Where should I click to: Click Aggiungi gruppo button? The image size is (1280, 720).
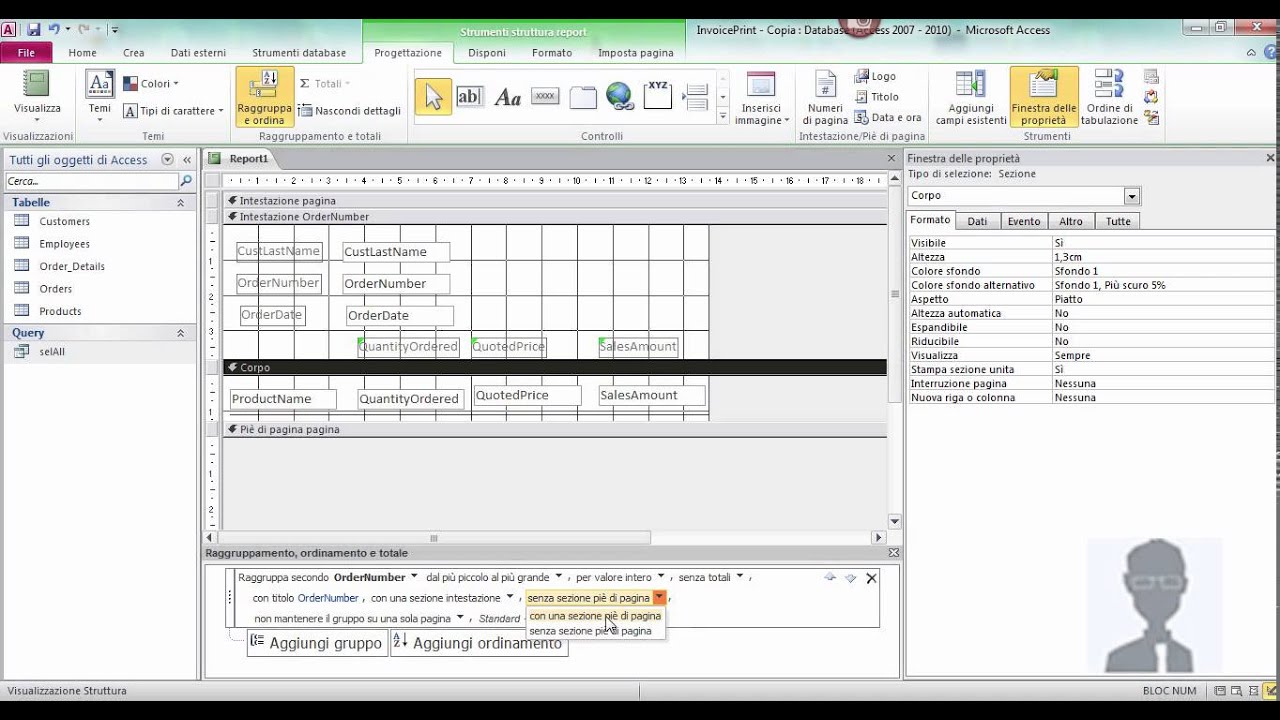(x=317, y=643)
